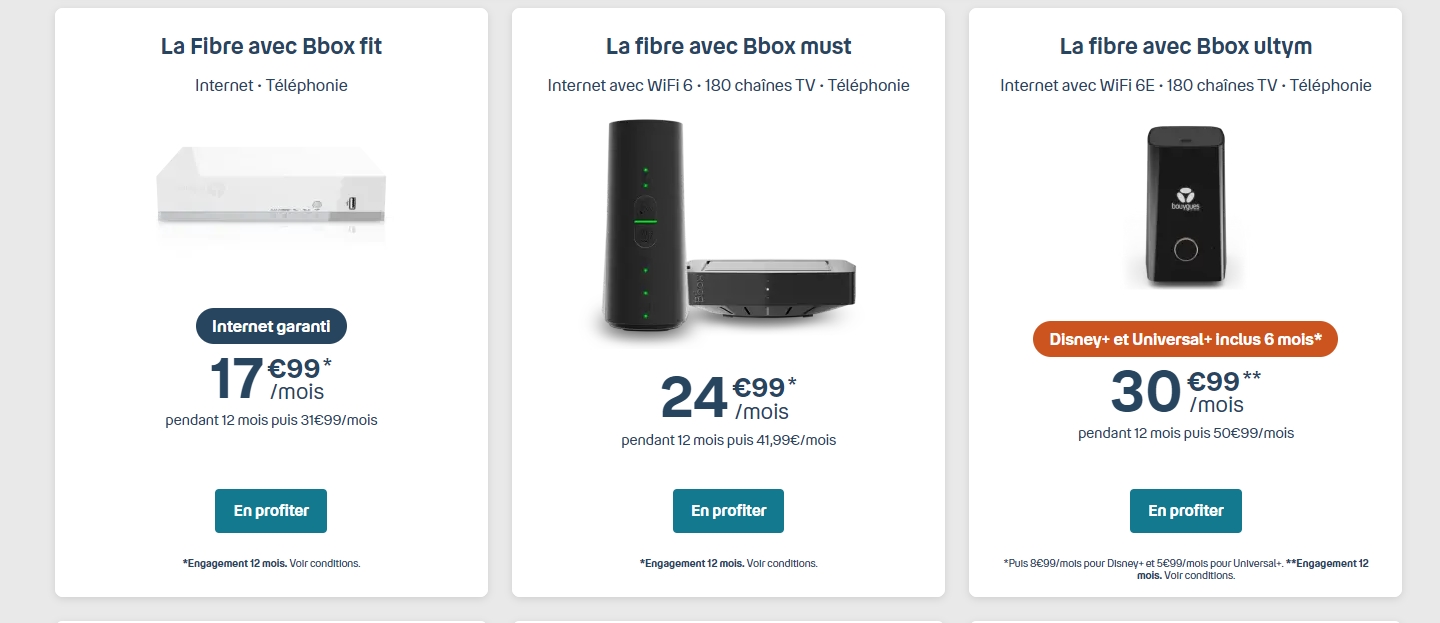Click the 30€99 per month price
Viewport: 1440px width, 623px height.
(1185, 391)
